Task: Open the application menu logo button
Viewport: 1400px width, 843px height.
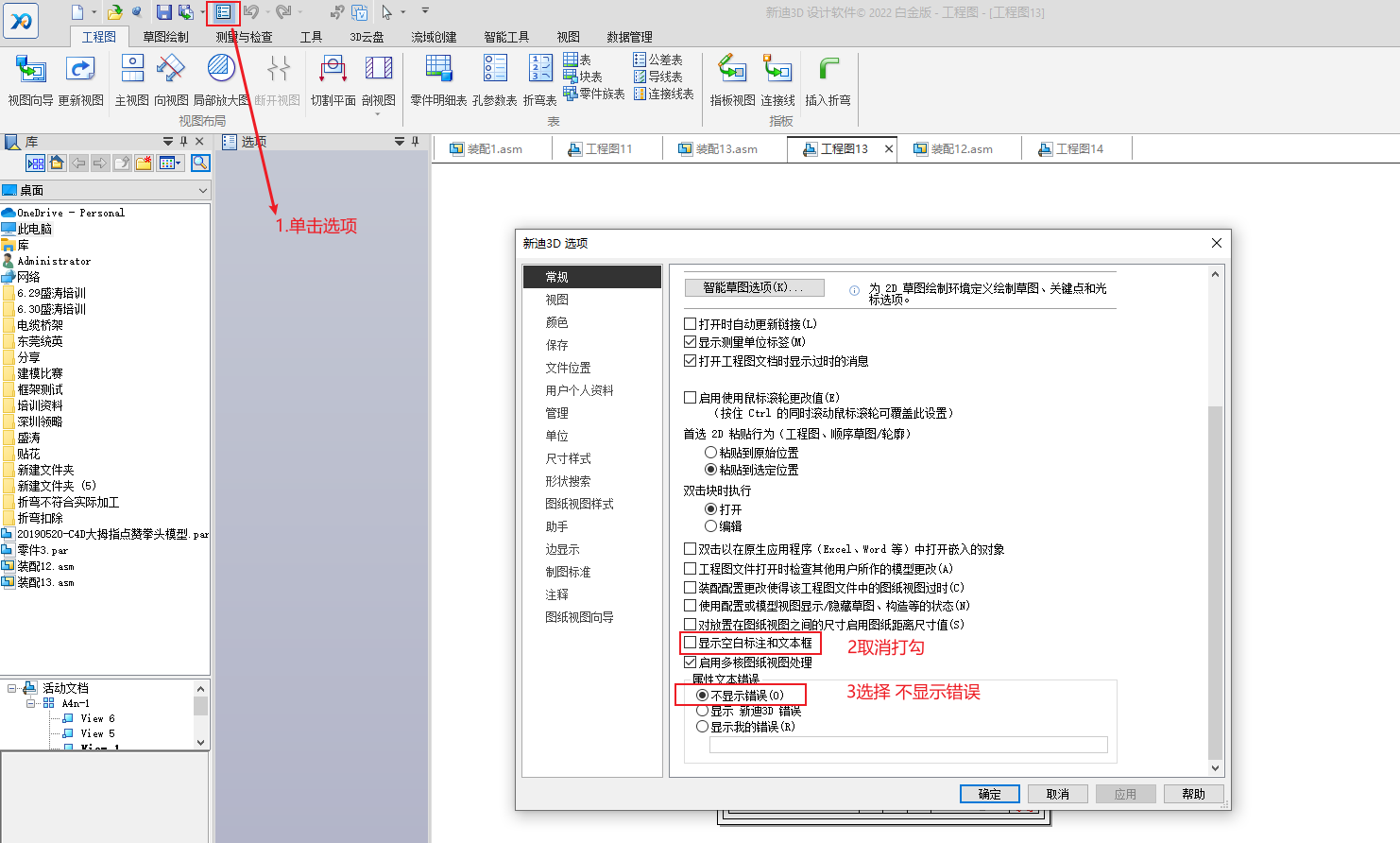Action: coord(21,21)
